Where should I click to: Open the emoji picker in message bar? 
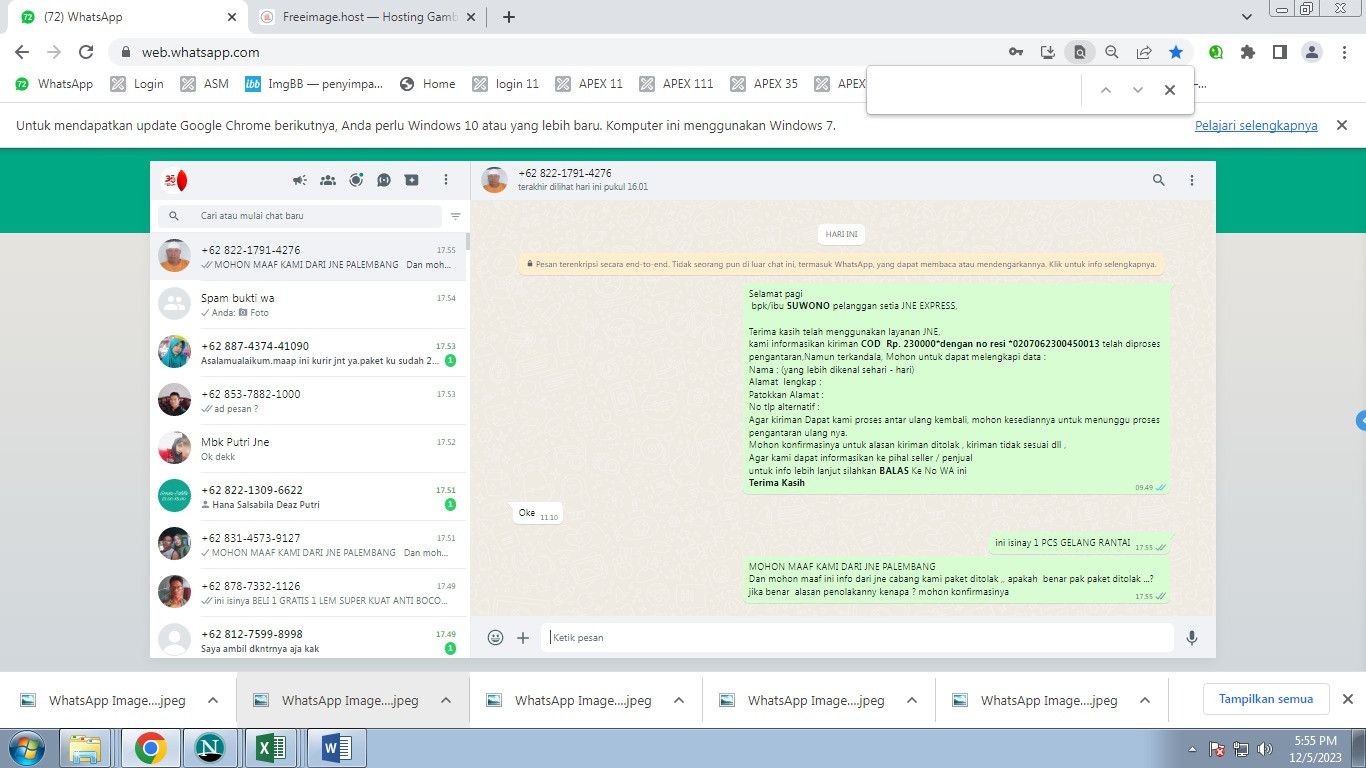point(495,637)
